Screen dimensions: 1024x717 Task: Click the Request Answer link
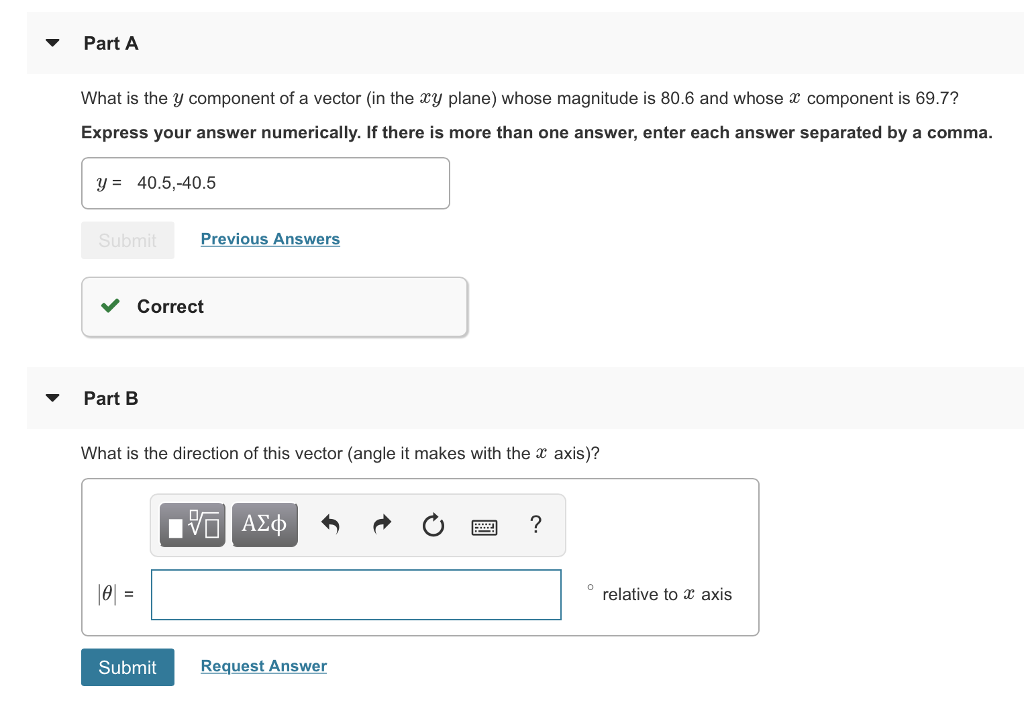click(263, 666)
